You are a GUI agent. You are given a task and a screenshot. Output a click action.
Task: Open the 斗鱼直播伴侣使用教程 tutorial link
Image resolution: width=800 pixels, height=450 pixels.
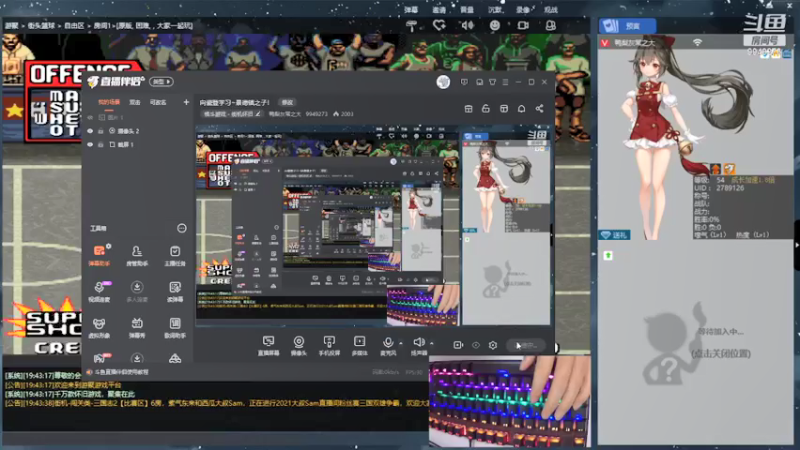[x=121, y=372]
